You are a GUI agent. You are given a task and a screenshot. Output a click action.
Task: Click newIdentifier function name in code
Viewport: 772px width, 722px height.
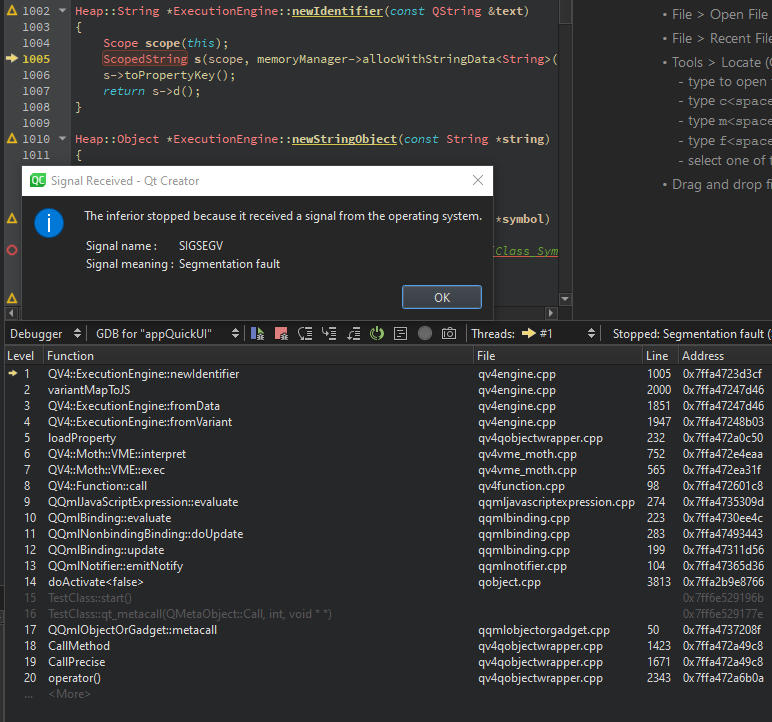337,11
